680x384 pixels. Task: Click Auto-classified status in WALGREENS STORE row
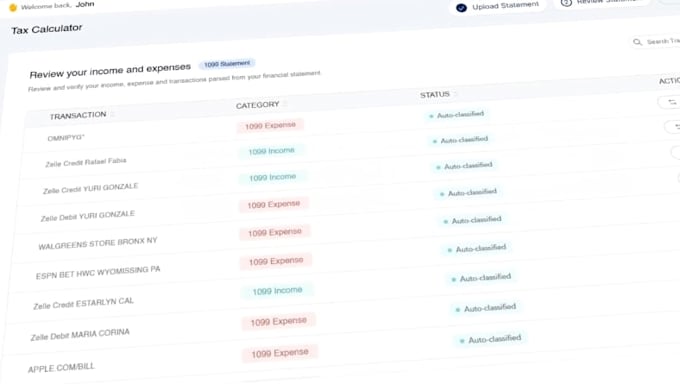tap(473, 220)
